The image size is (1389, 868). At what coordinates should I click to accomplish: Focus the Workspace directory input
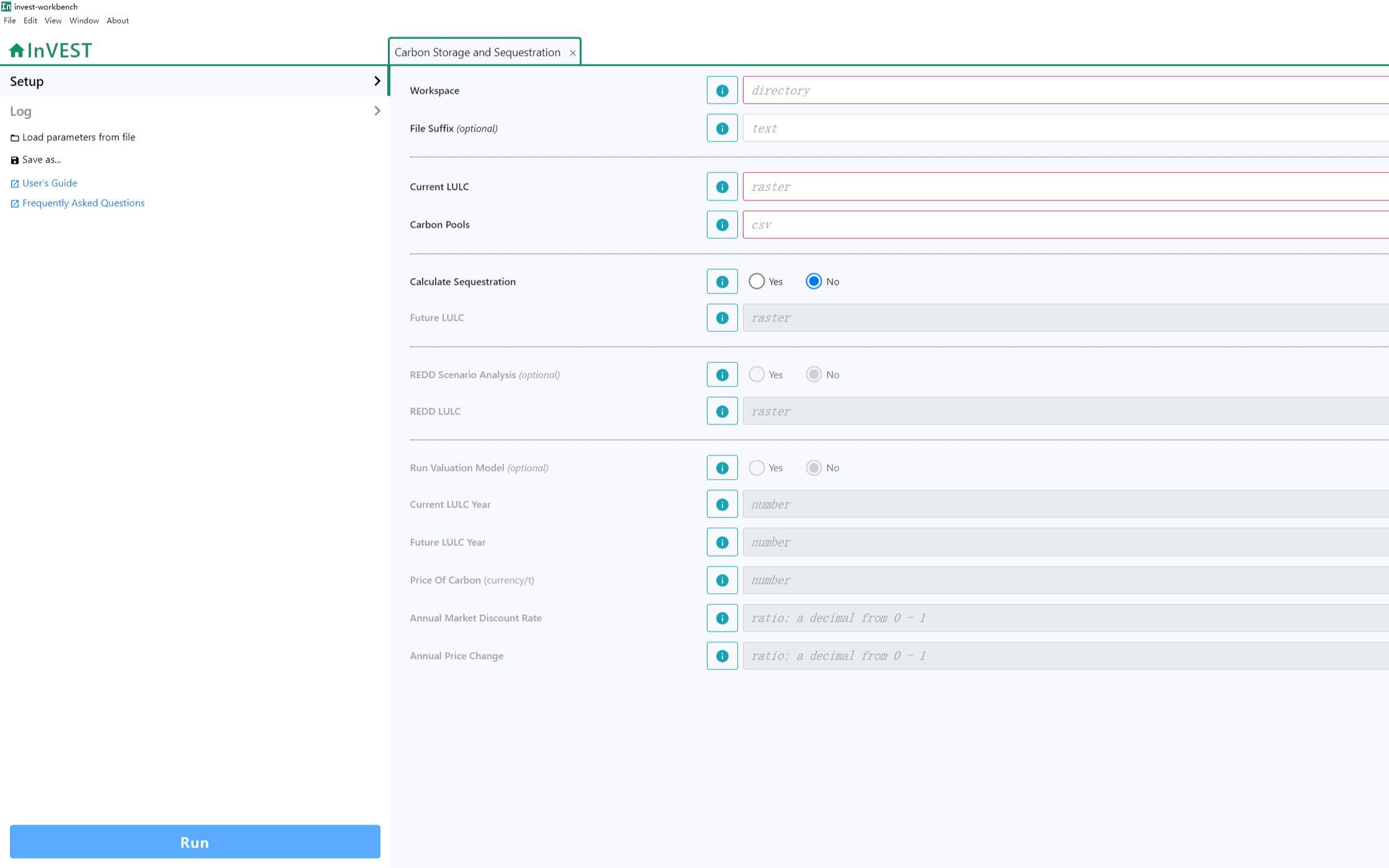click(1065, 91)
